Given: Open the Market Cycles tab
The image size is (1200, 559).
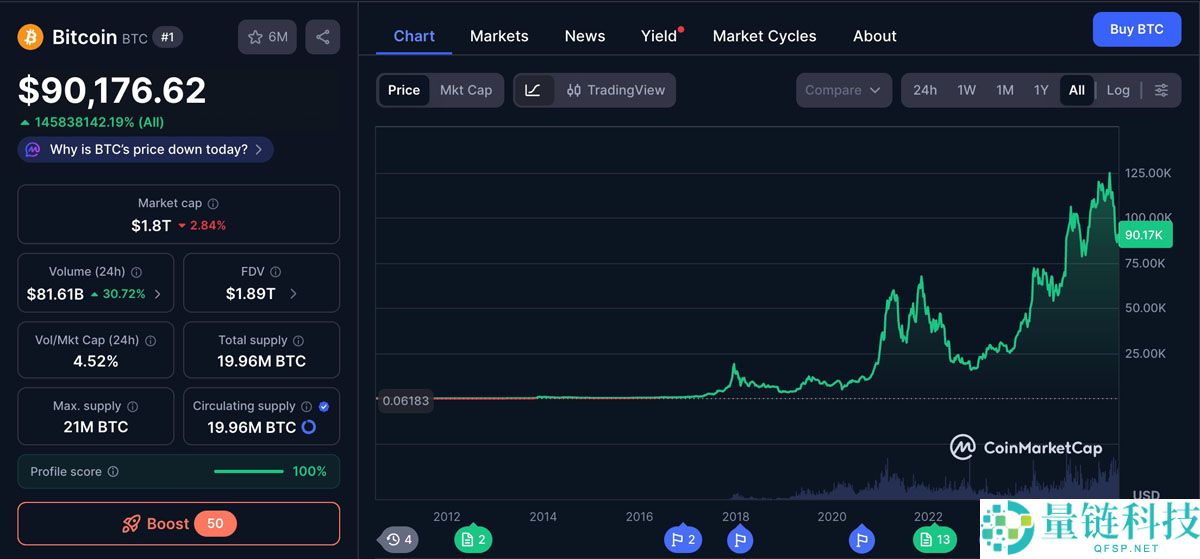Looking at the screenshot, I should pos(765,36).
